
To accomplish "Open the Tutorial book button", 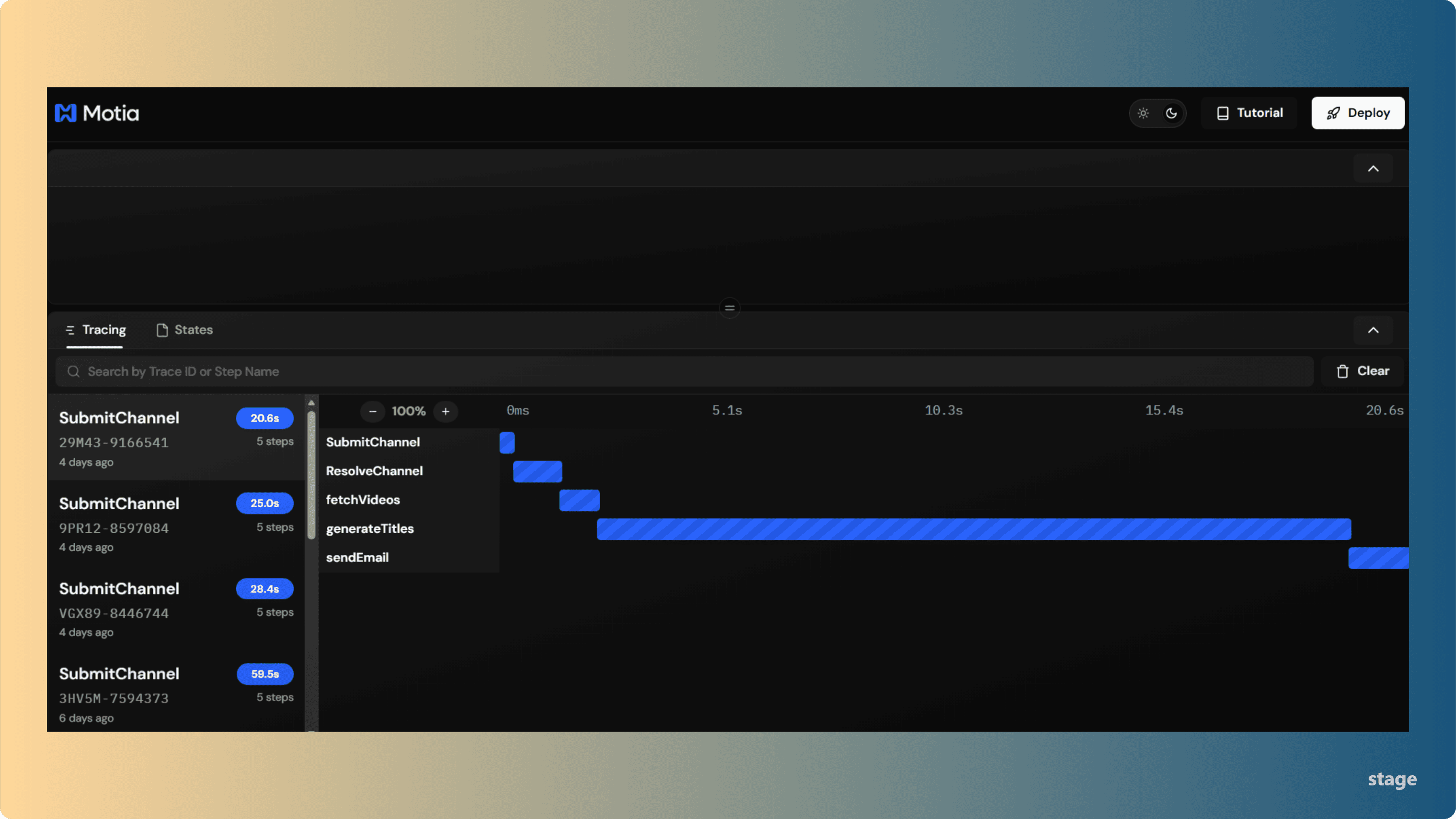I will [1249, 113].
